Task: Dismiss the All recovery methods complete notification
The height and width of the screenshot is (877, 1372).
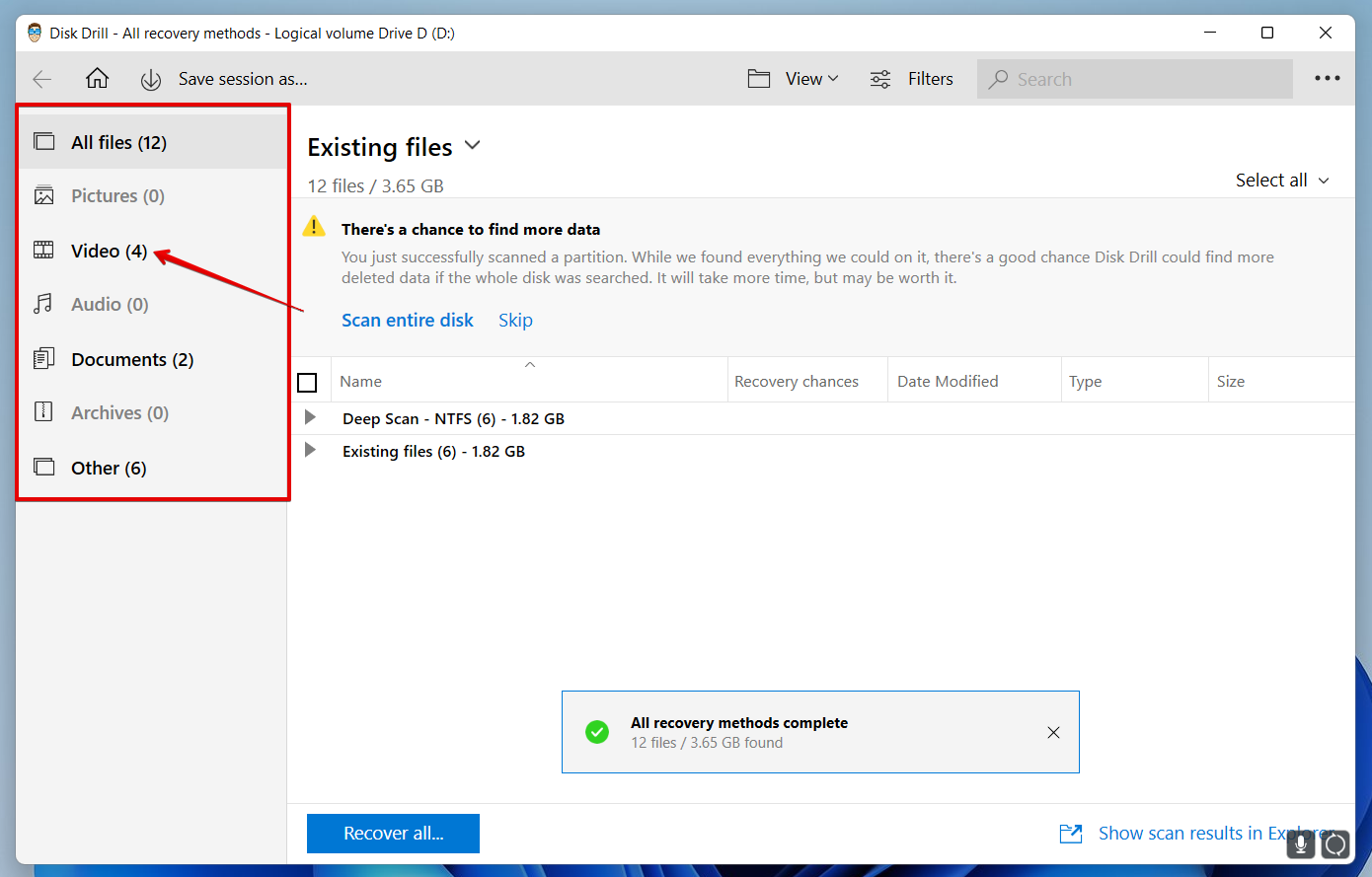Action: [1053, 732]
